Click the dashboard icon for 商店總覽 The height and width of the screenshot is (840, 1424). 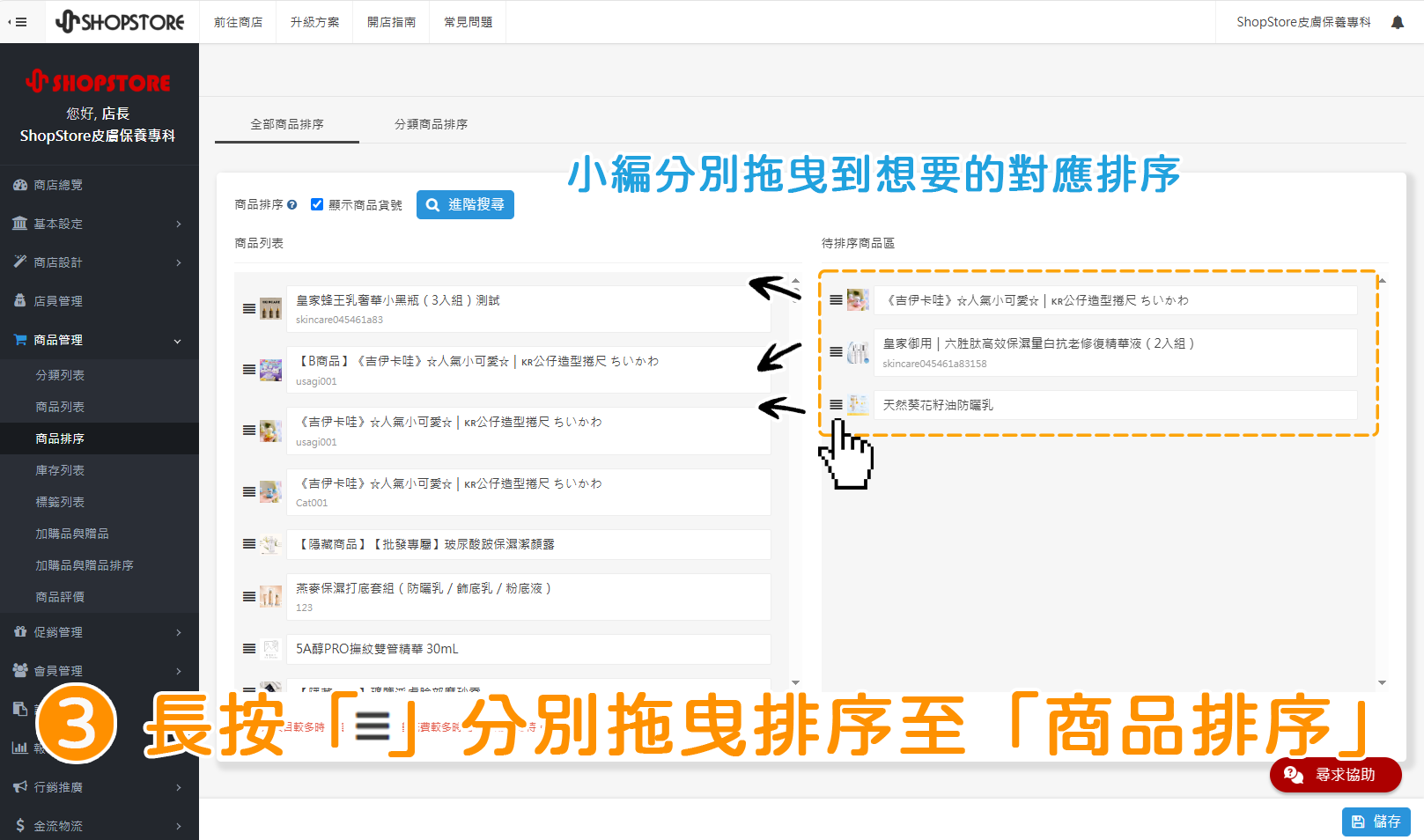coord(19,185)
